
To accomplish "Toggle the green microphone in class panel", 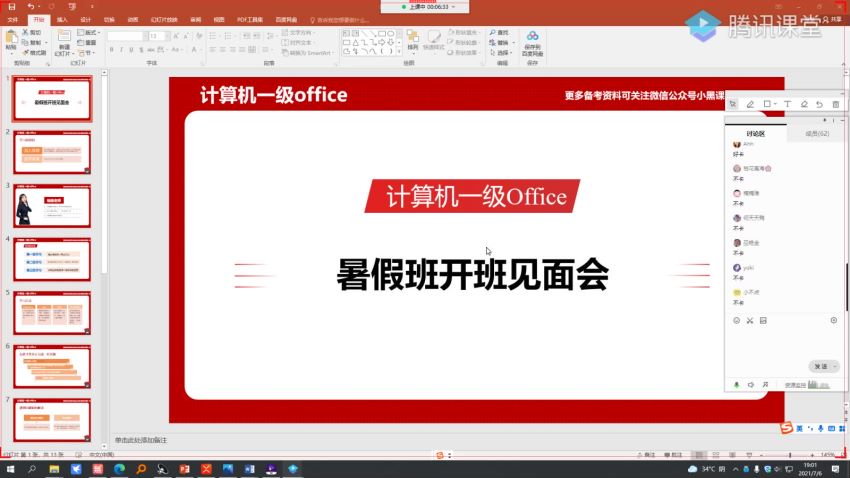I will click(737, 385).
